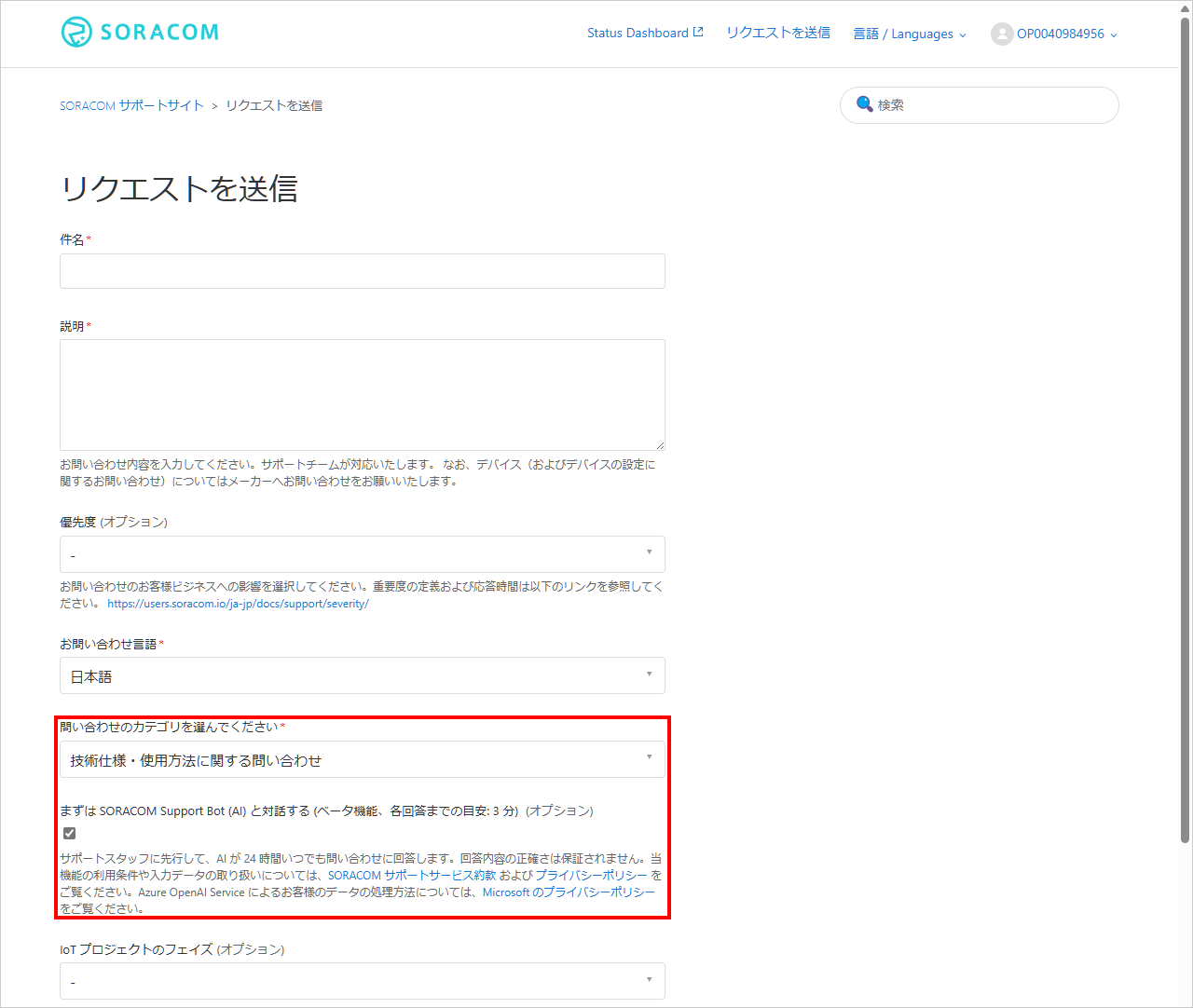
Task: Expand the 言語 / Languages menu
Action: pos(909,34)
